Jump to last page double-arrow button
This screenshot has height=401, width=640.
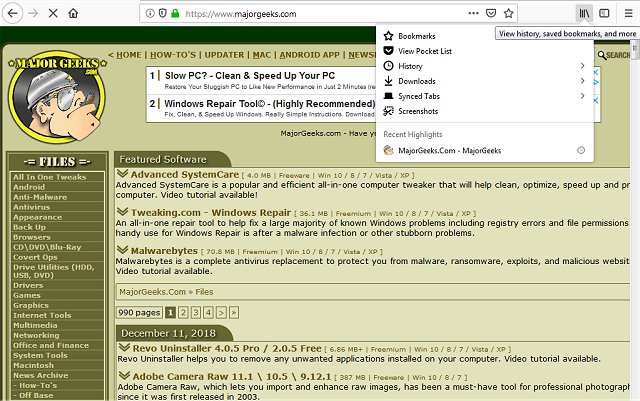(234, 313)
